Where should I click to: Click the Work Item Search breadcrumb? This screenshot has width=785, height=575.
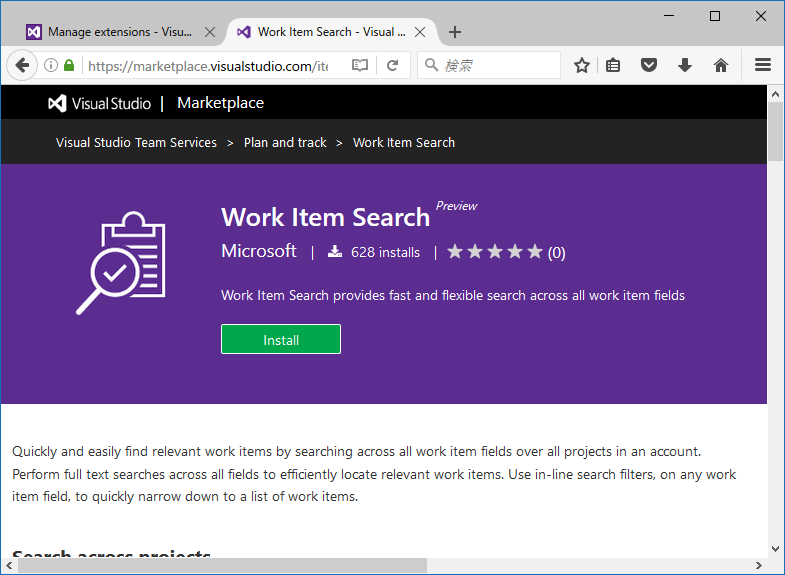click(x=404, y=143)
